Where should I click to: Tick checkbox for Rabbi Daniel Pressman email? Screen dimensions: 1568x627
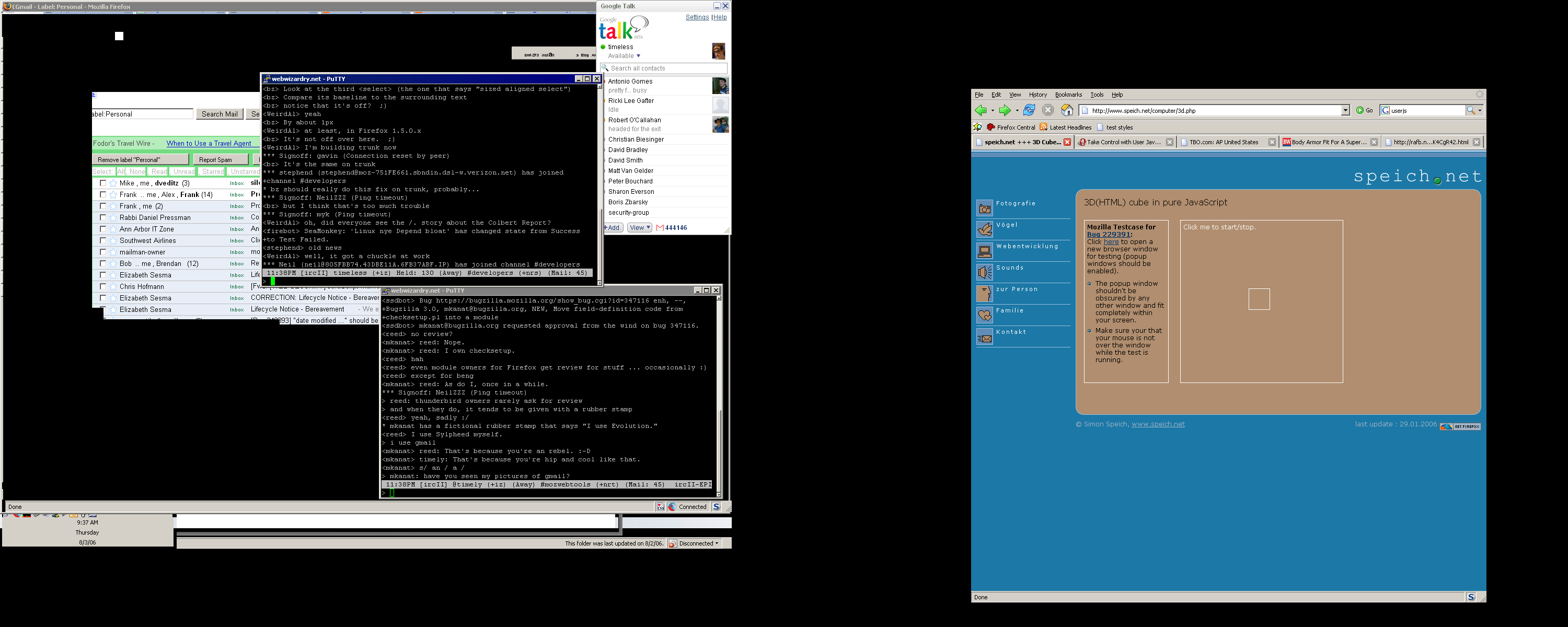[x=103, y=218]
